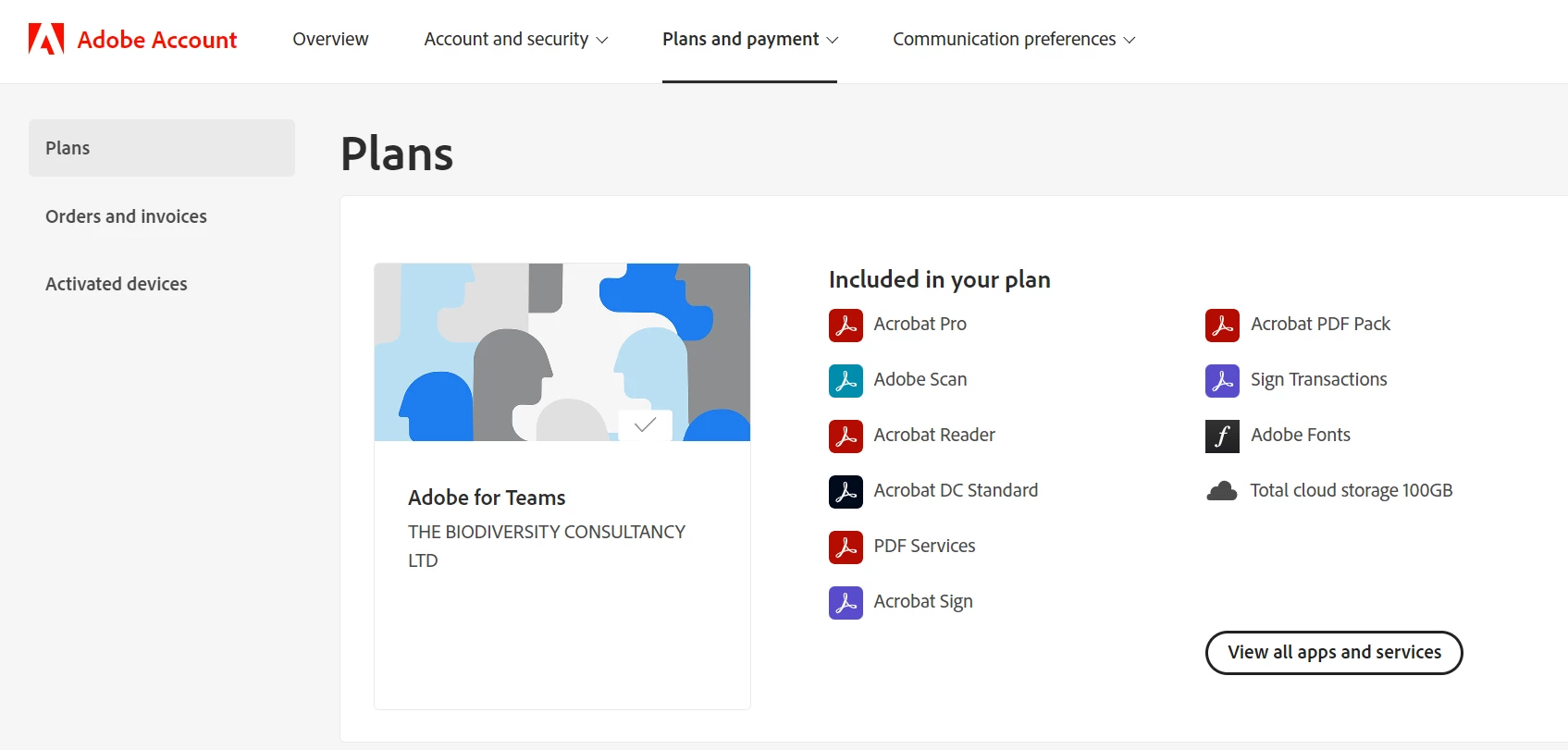Click the Adobe Scan app icon
This screenshot has height=750, width=1568.
846,380
